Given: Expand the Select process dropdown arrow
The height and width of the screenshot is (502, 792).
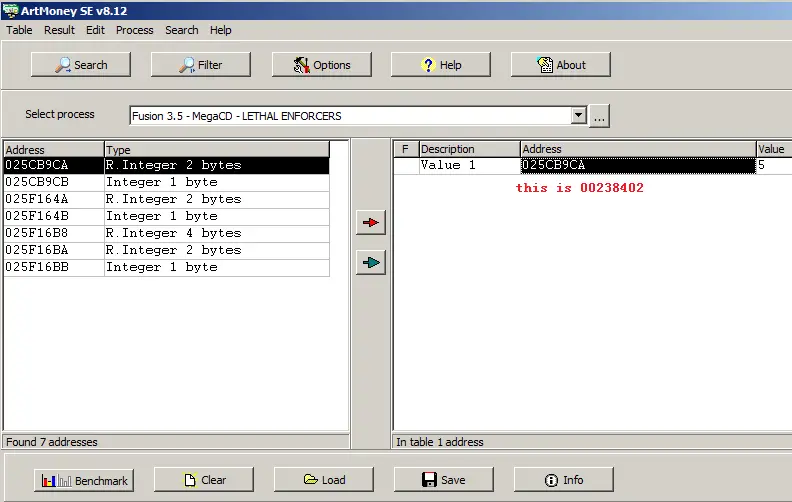Looking at the screenshot, I should point(579,116).
